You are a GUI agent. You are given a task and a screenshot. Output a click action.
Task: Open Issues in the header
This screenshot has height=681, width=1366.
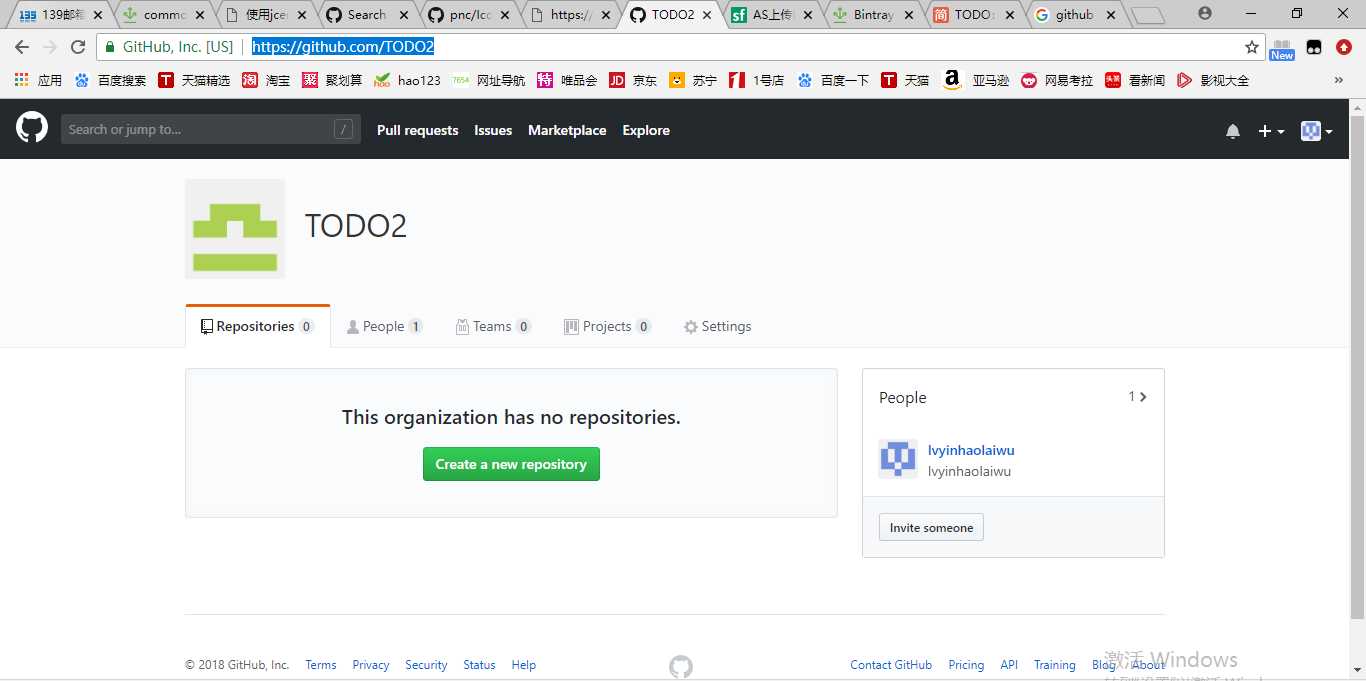tap(493, 130)
